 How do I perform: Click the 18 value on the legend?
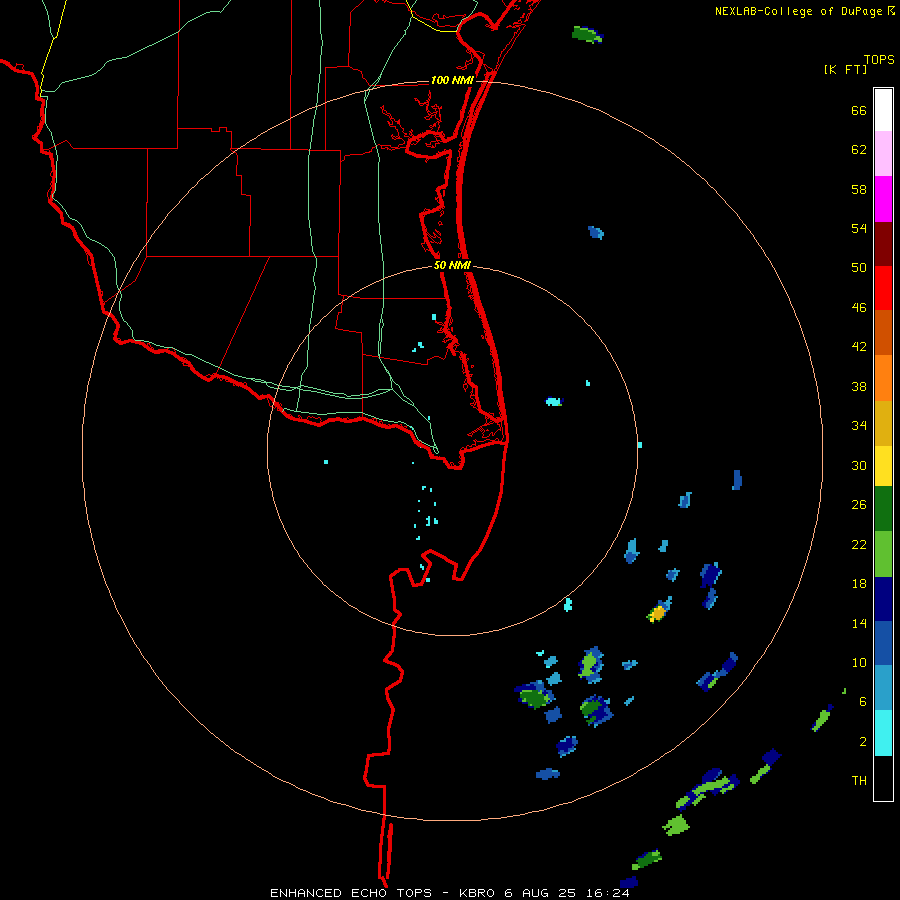859,584
